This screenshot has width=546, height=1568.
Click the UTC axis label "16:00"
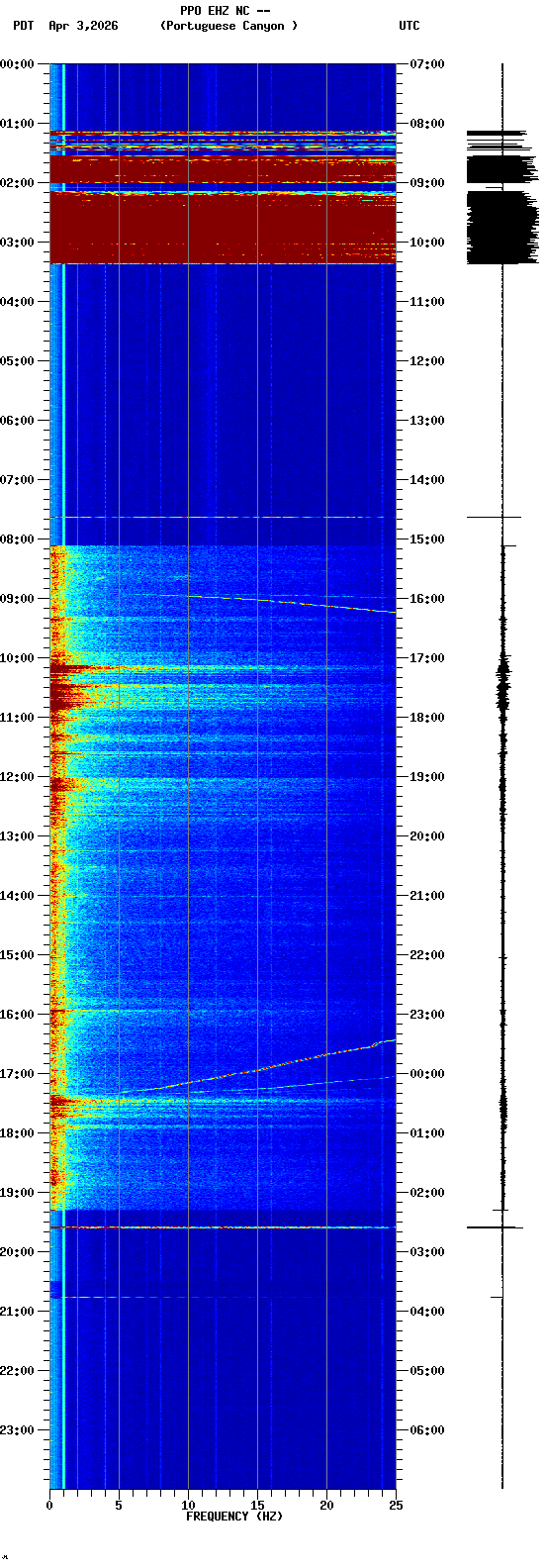(427, 599)
